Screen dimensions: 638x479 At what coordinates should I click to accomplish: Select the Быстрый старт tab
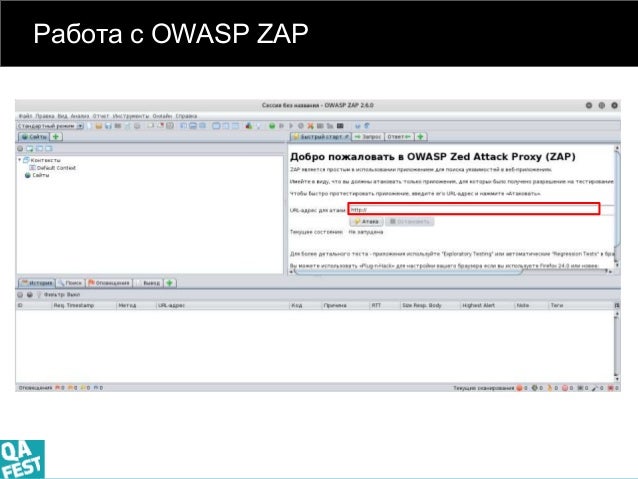[x=321, y=137]
